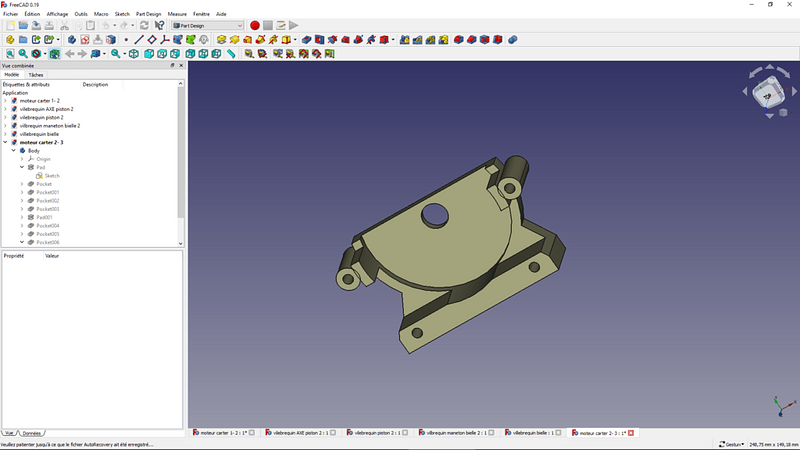
Task: Toggle the bounding box selection icon
Action: 55,54
